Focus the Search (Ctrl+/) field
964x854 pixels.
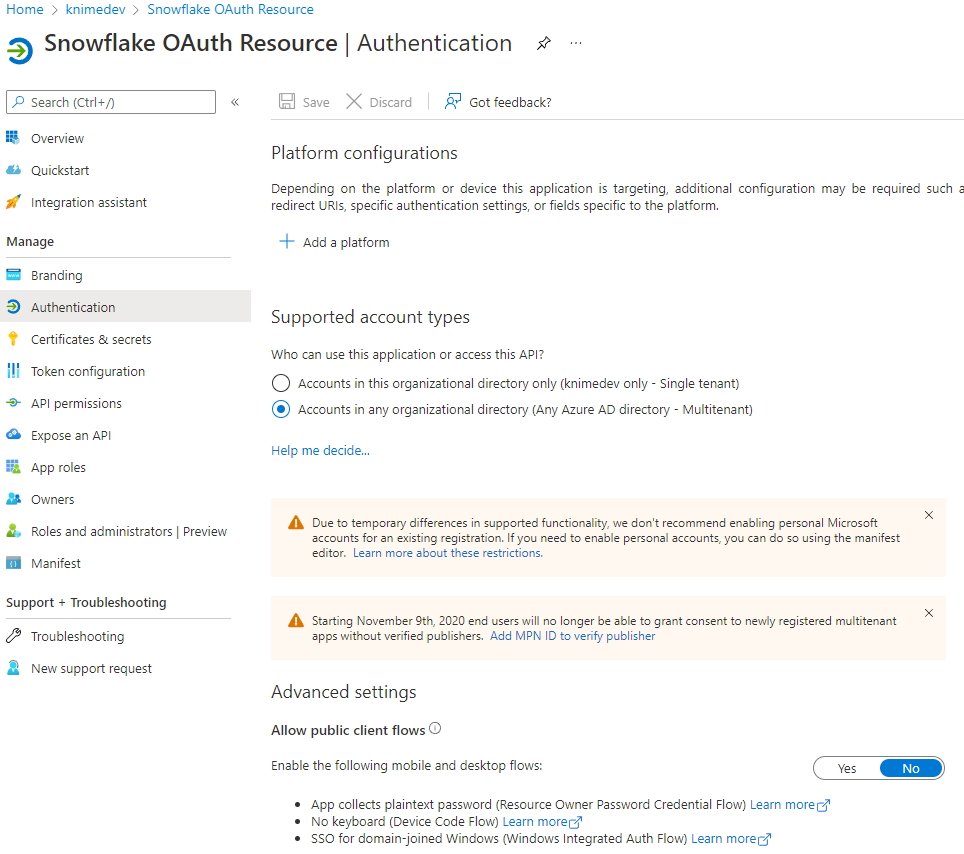tap(111, 102)
